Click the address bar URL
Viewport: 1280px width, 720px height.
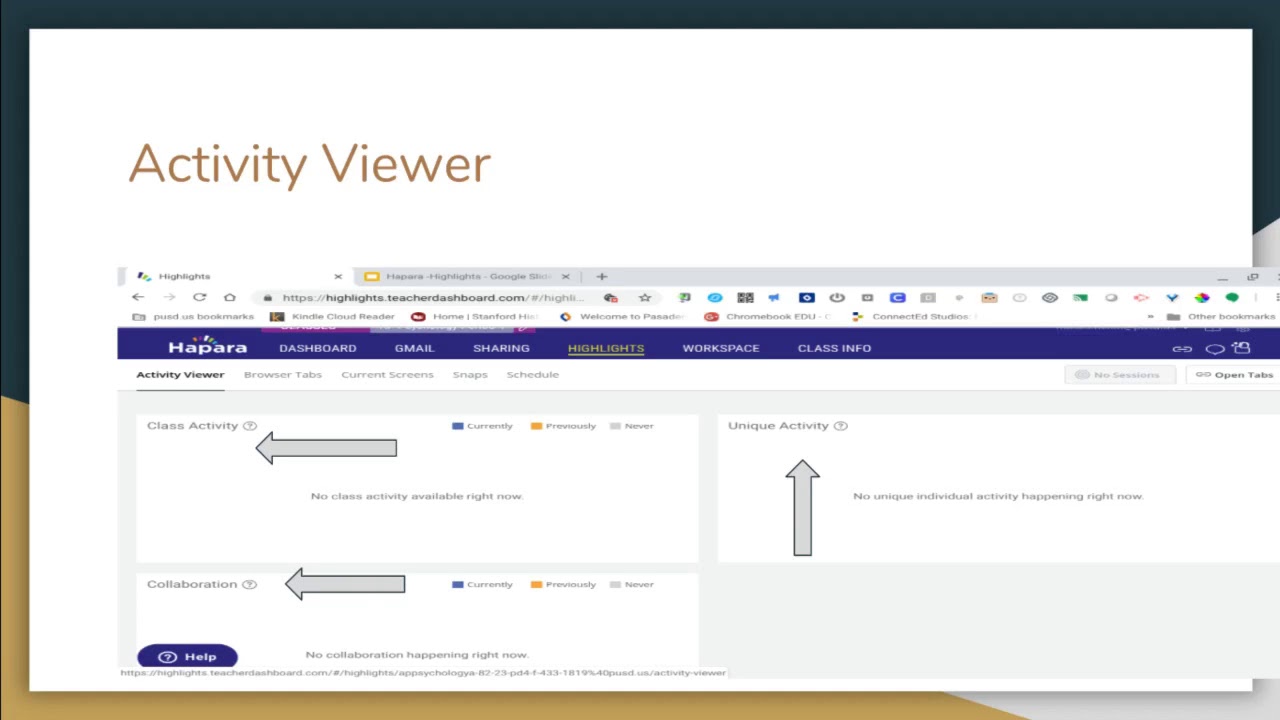(x=433, y=297)
